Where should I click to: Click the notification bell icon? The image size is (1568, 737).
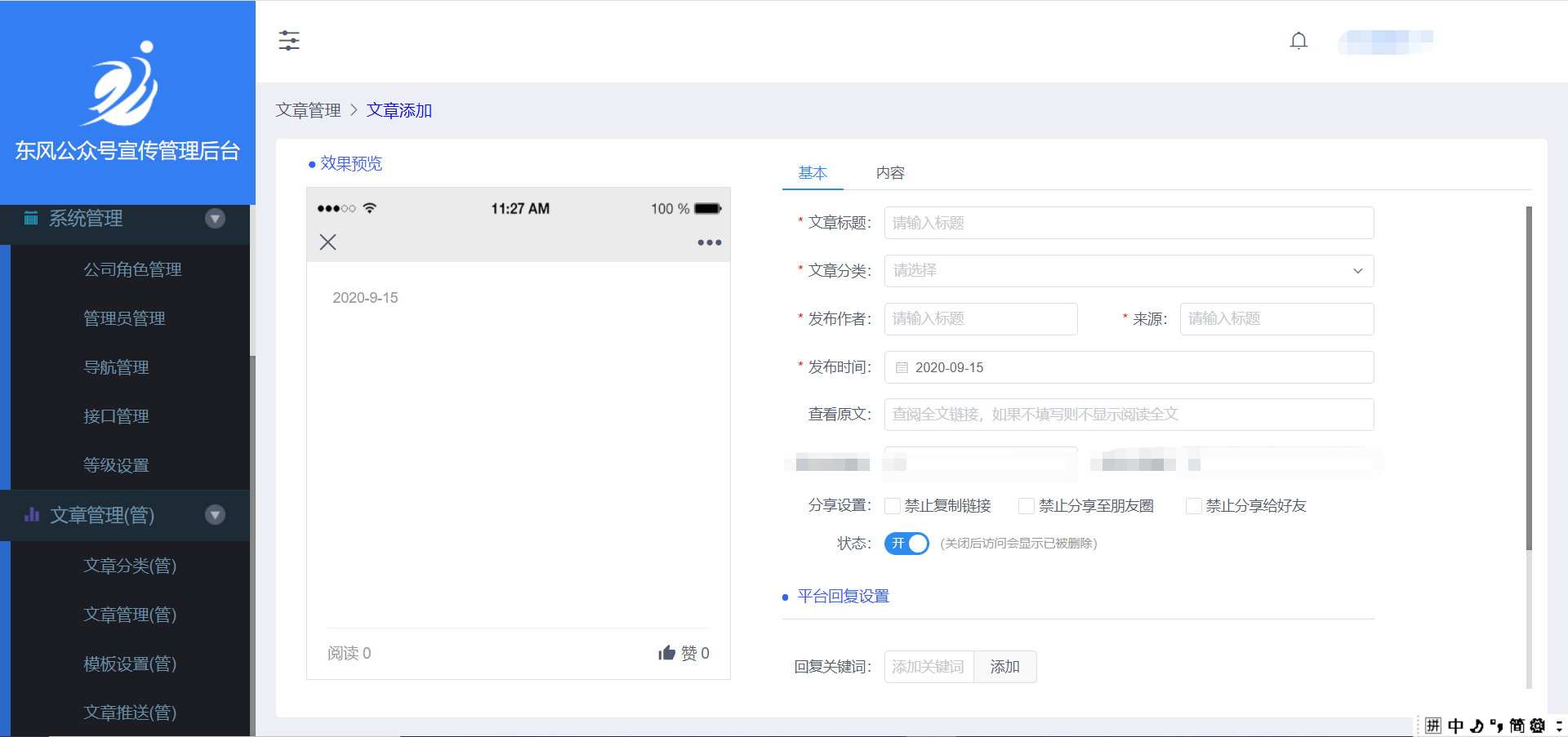(x=1298, y=41)
